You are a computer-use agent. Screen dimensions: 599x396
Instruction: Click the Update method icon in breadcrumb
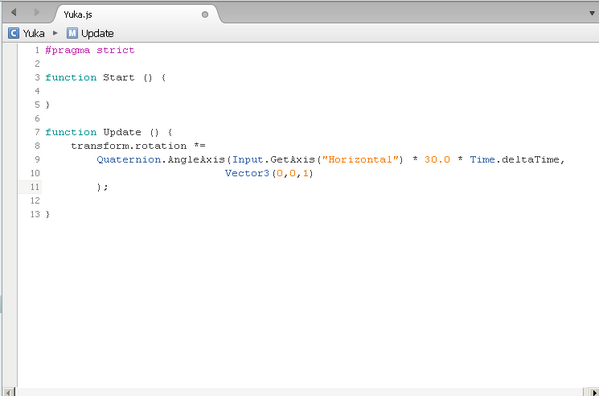[72, 33]
